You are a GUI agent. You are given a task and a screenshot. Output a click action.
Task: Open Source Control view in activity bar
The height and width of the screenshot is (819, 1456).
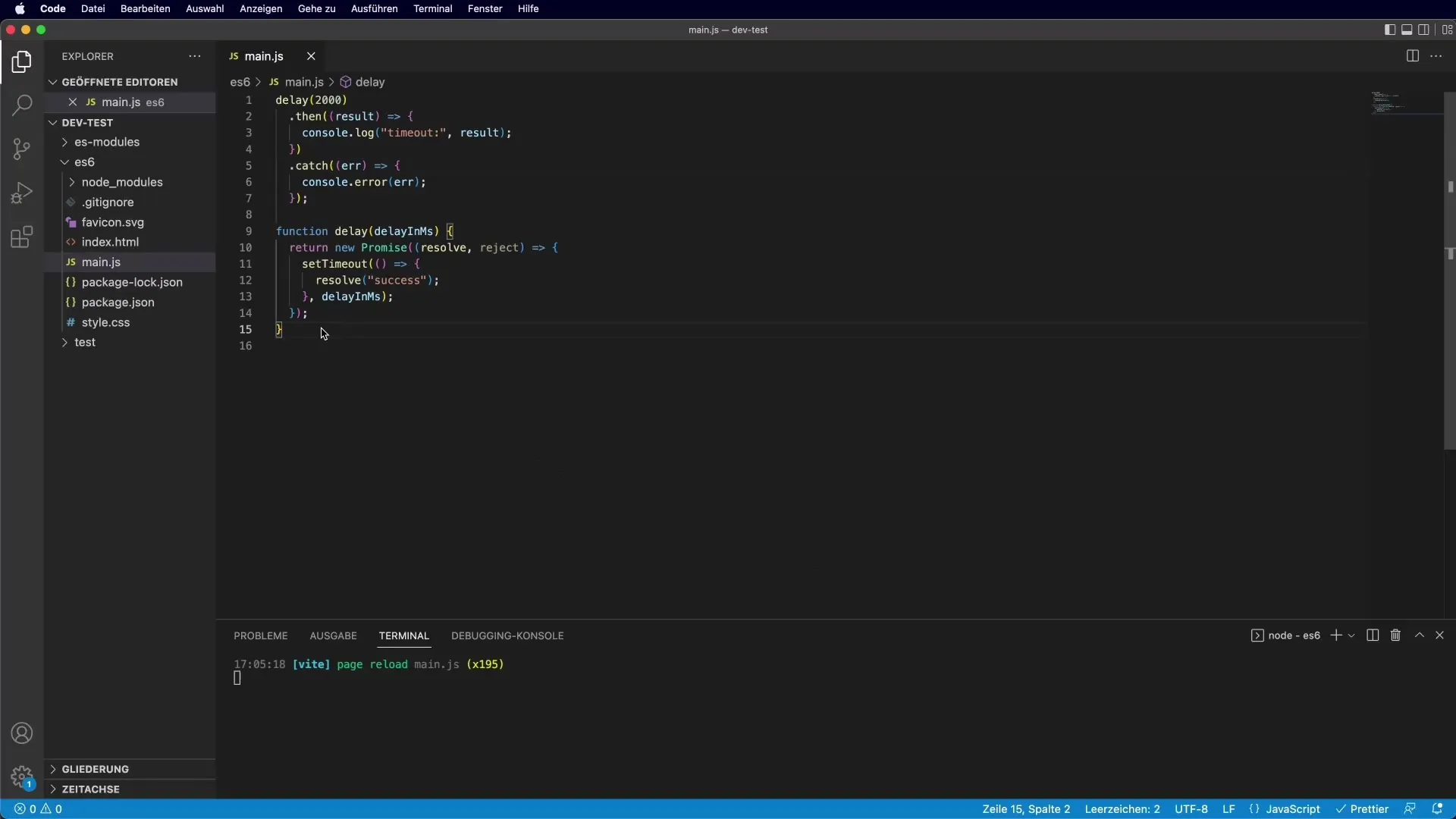tap(22, 149)
